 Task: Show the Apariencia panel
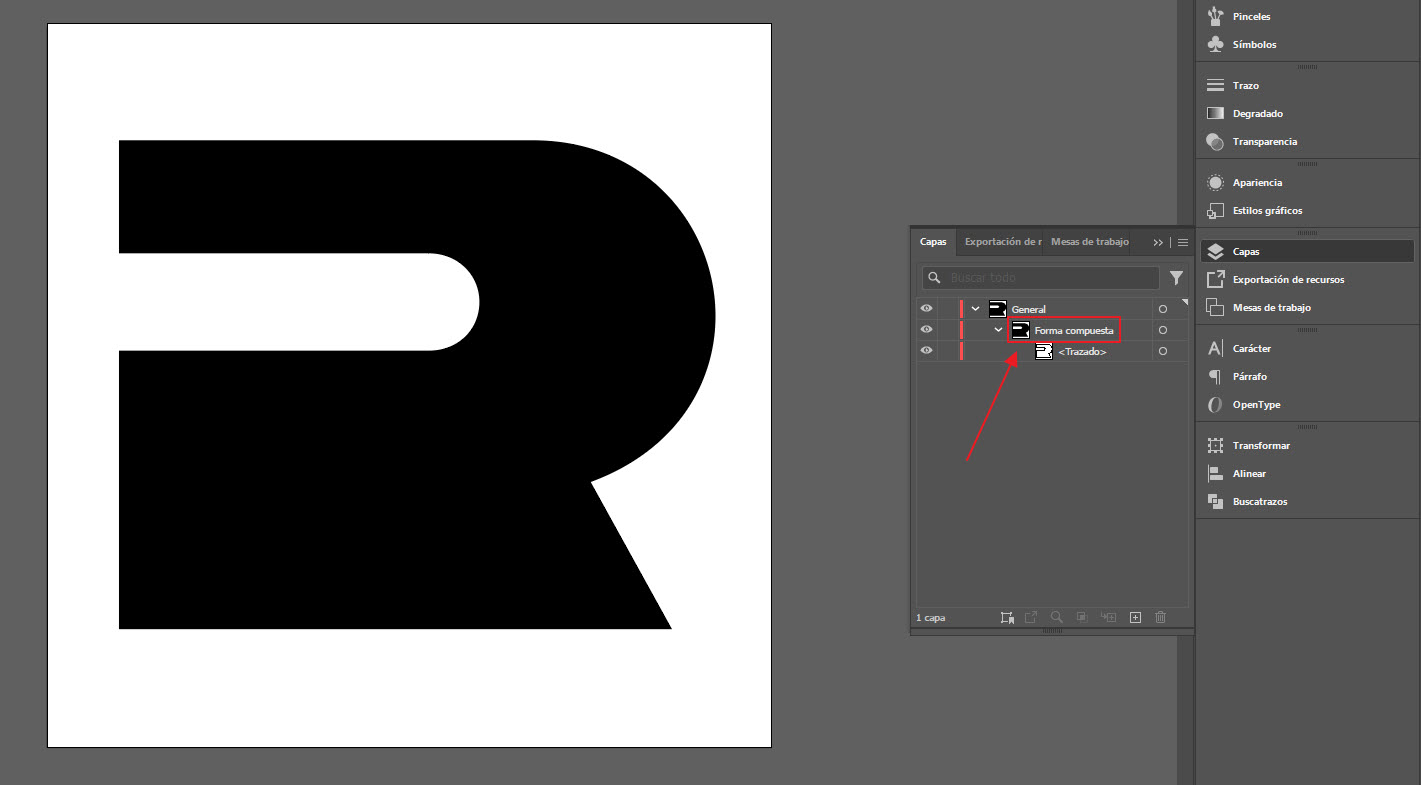(1307, 183)
